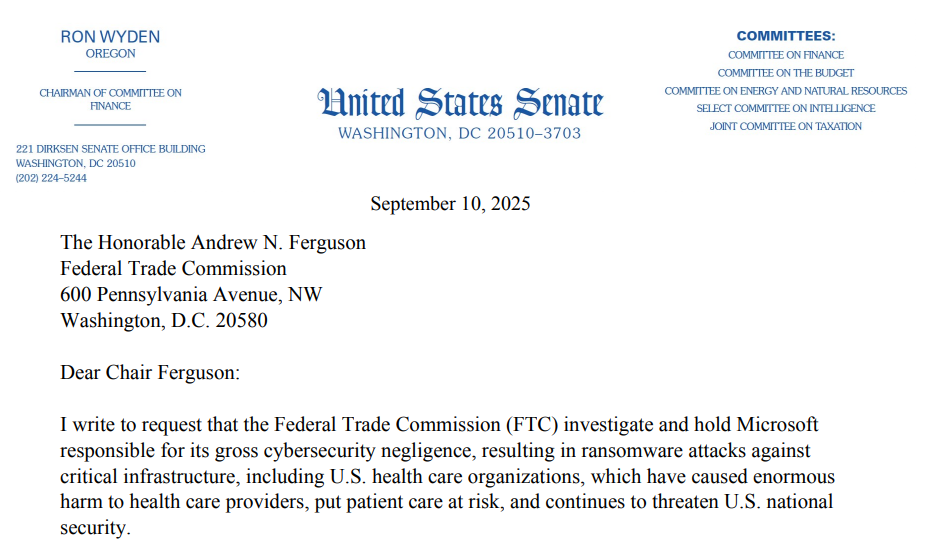Viewport: 934px width, 555px height.
Task: Click the phone number (202) 224-5244
Action: pos(51,178)
